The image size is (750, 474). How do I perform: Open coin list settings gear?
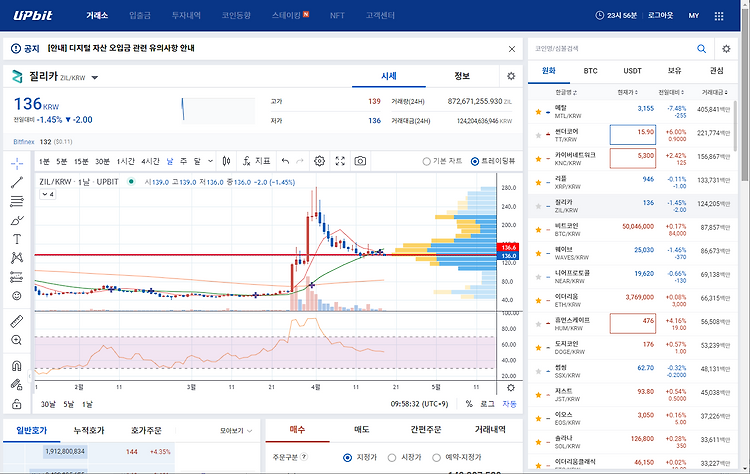tap(726, 48)
